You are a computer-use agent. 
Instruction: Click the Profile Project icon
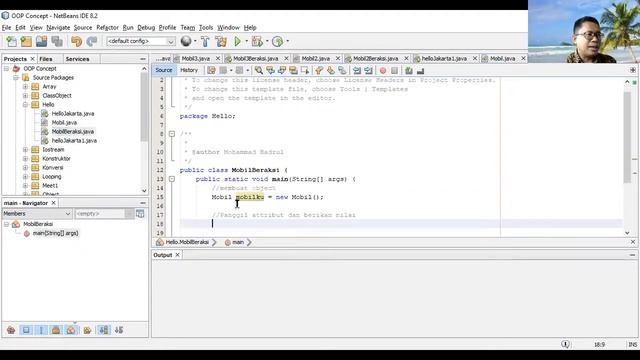pyautogui.click(x=277, y=41)
